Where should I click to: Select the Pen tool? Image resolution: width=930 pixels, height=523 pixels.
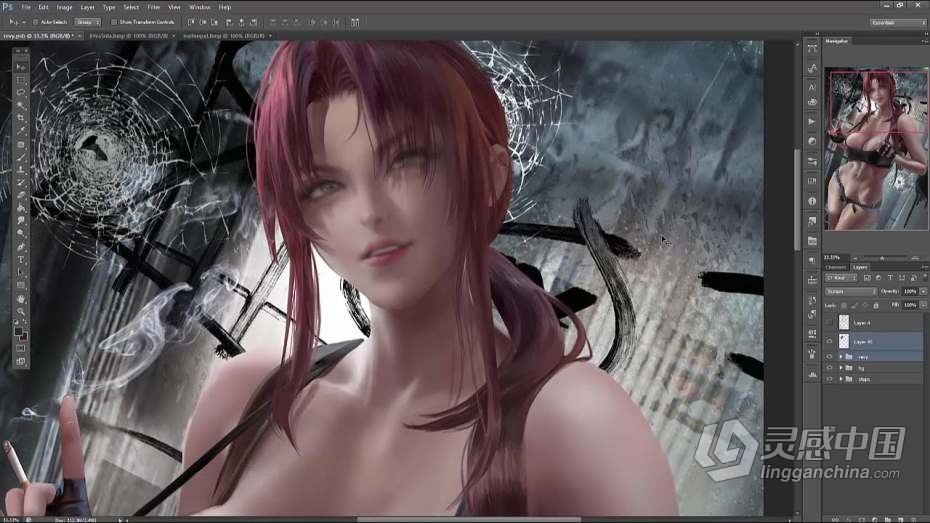[21, 247]
